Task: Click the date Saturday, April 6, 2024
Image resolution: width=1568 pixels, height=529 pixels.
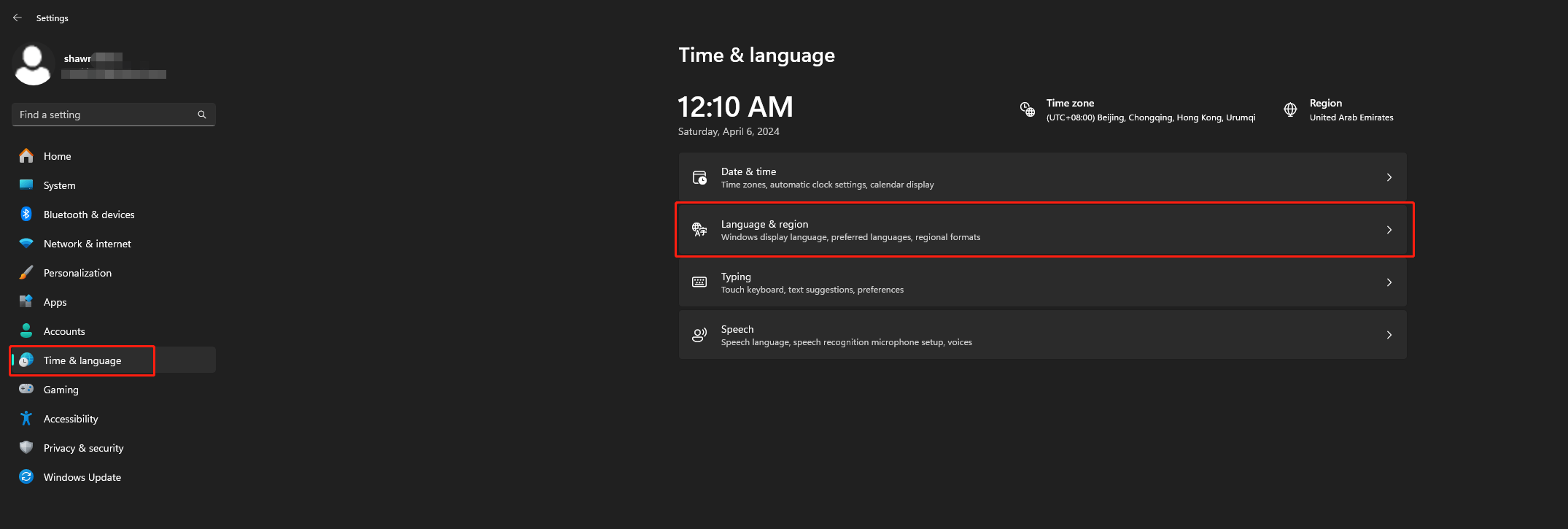Action: tap(729, 131)
